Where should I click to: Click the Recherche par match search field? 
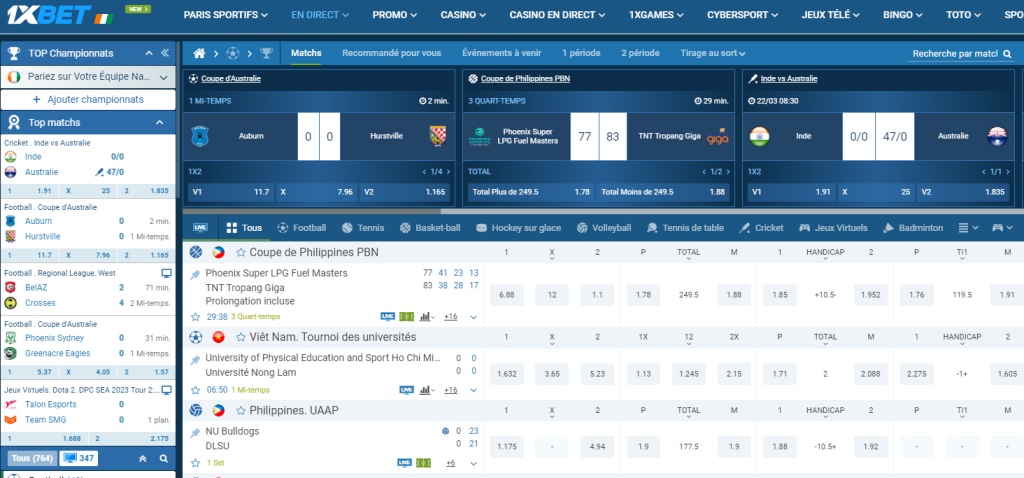(x=955, y=54)
